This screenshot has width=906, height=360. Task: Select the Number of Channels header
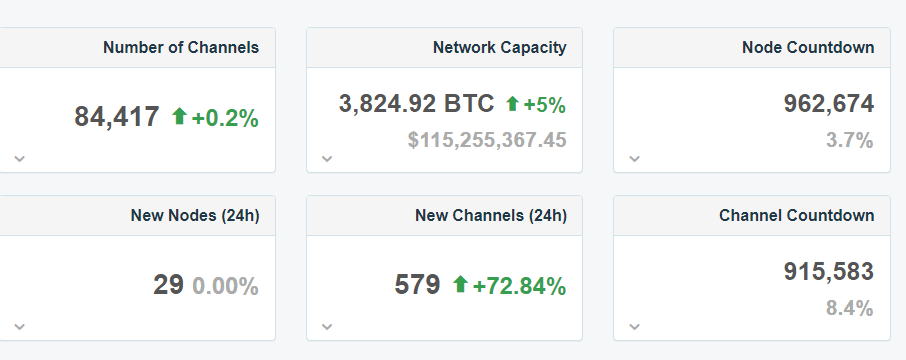point(181,47)
